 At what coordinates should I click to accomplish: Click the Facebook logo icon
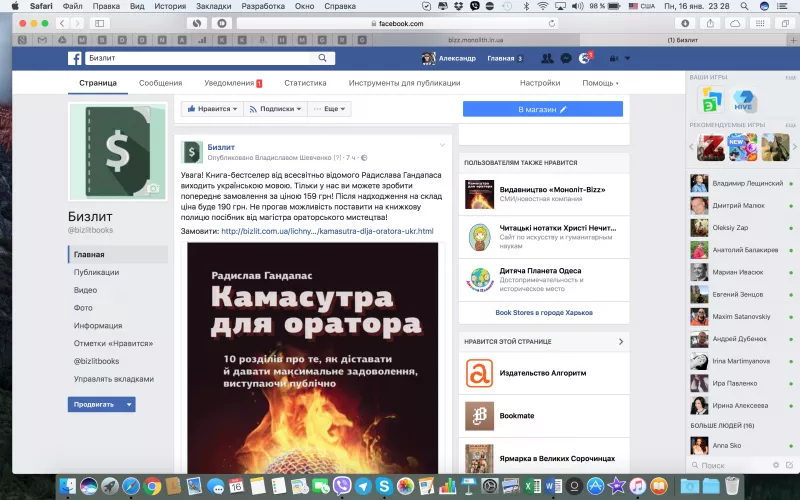tap(74, 58)
